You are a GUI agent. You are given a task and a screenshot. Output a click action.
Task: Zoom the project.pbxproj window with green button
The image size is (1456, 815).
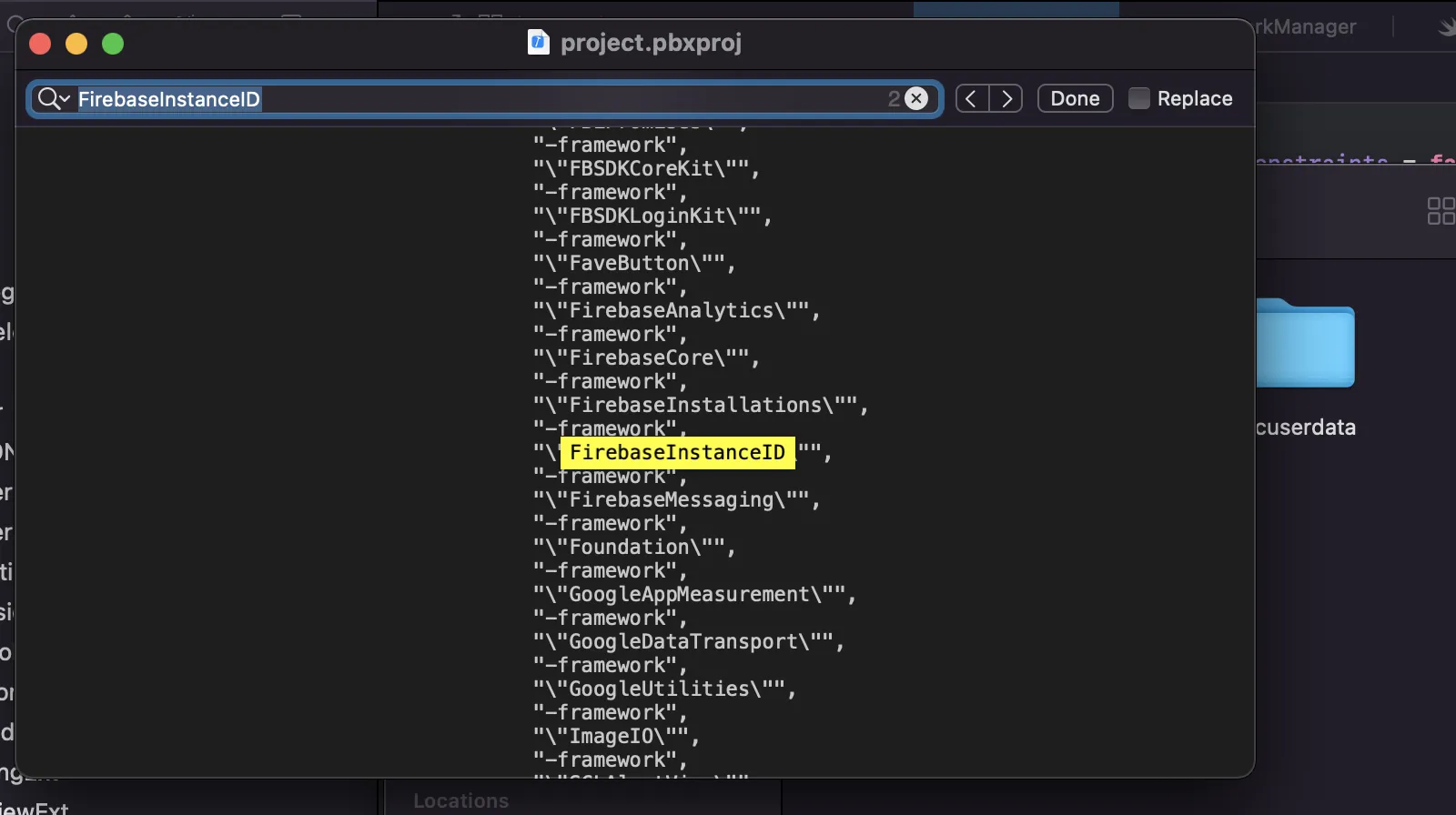[x=113, y=44]
